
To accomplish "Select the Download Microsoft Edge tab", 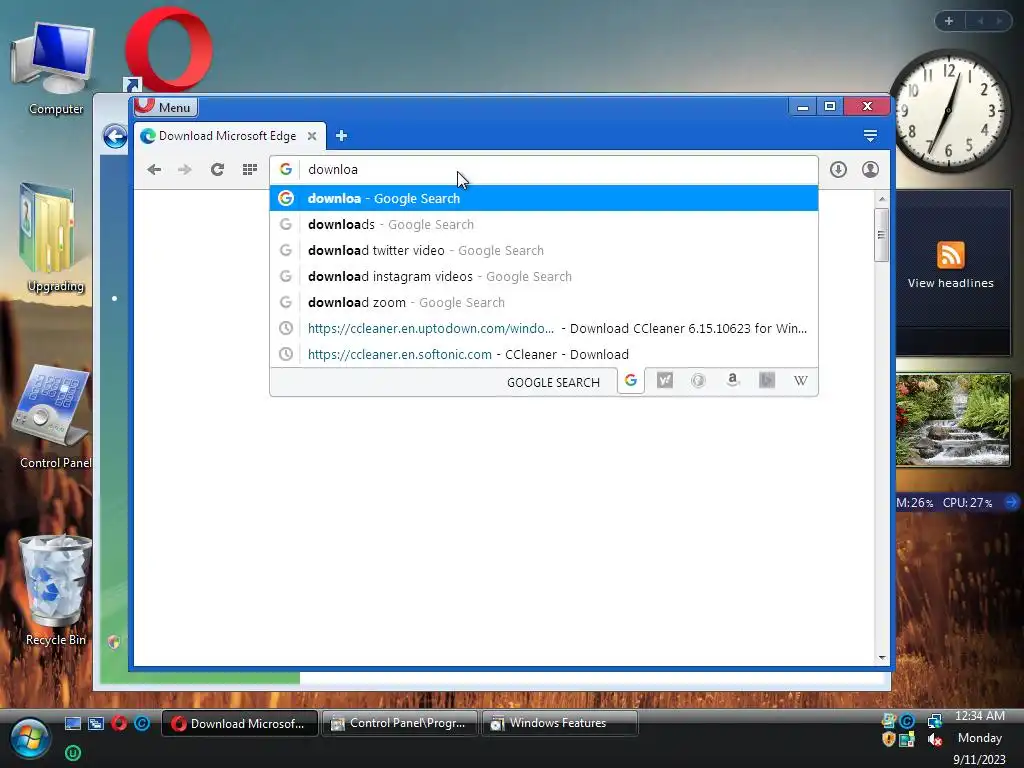I will pos(230,136).
